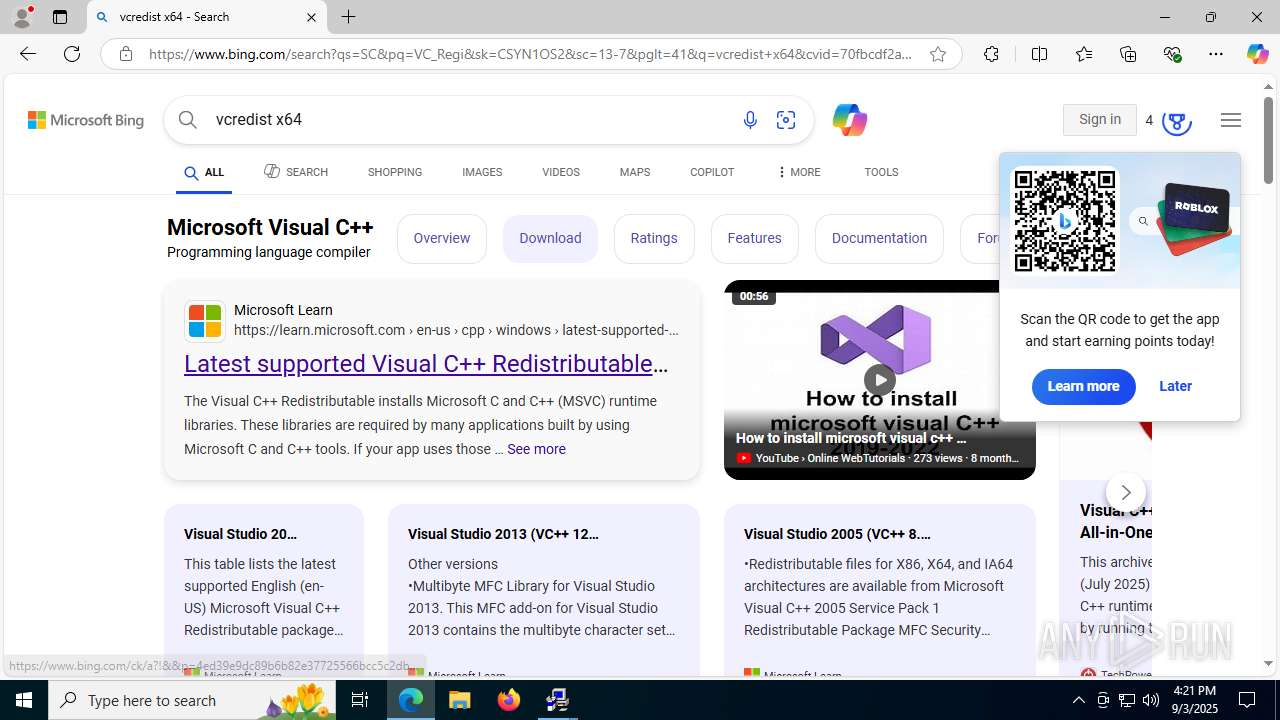This screenshot has width=1280, height=720.
Task: Close the vcredist x64 tab
Action: click(311, 17)
